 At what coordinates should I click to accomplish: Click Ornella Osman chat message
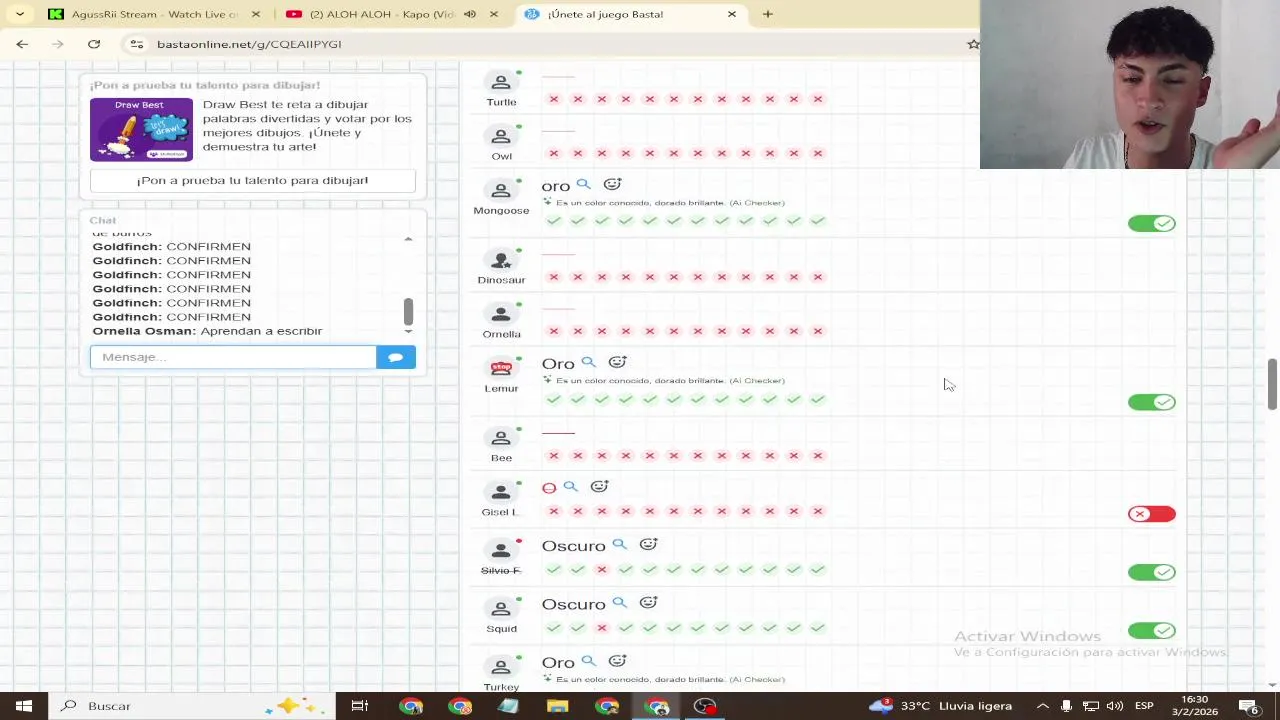coord(207,331)
